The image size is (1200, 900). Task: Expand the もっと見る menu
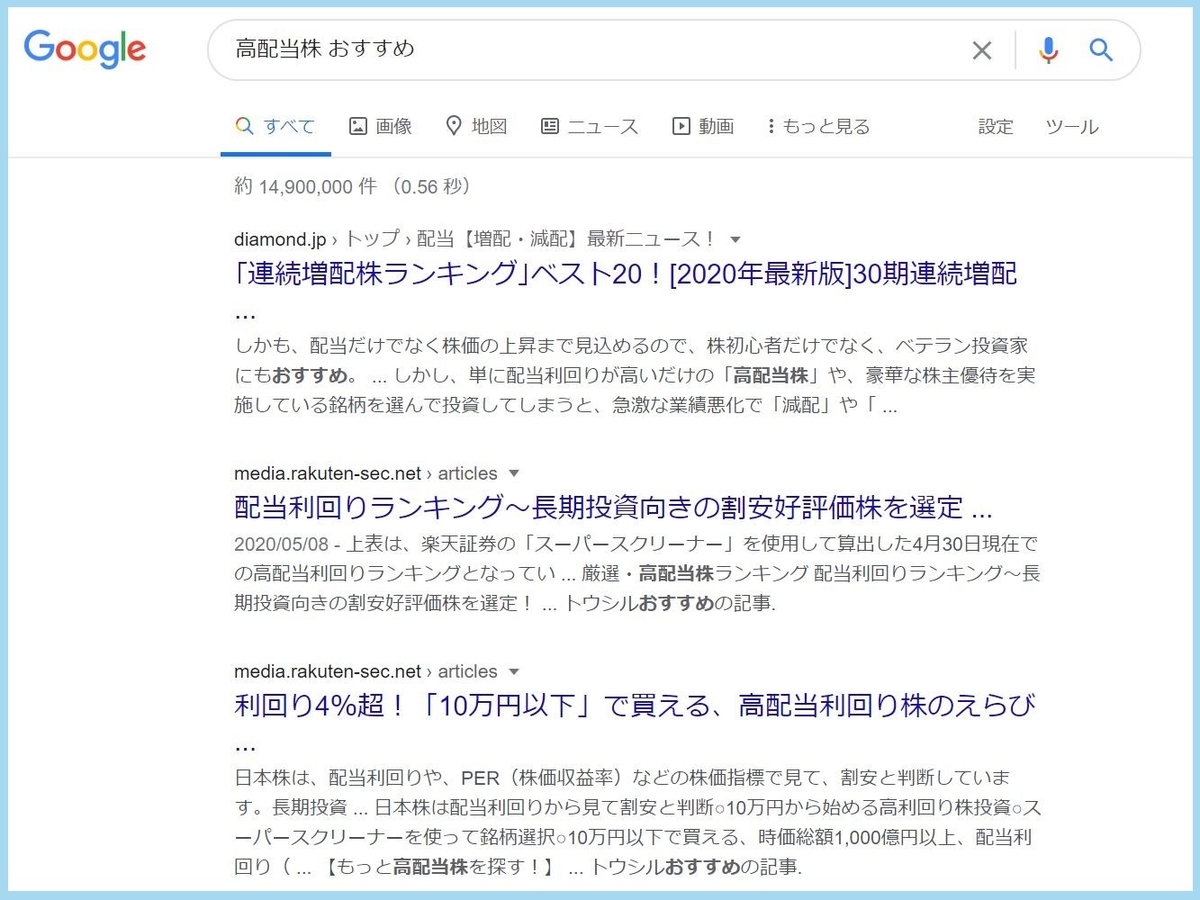coord(818,127)
